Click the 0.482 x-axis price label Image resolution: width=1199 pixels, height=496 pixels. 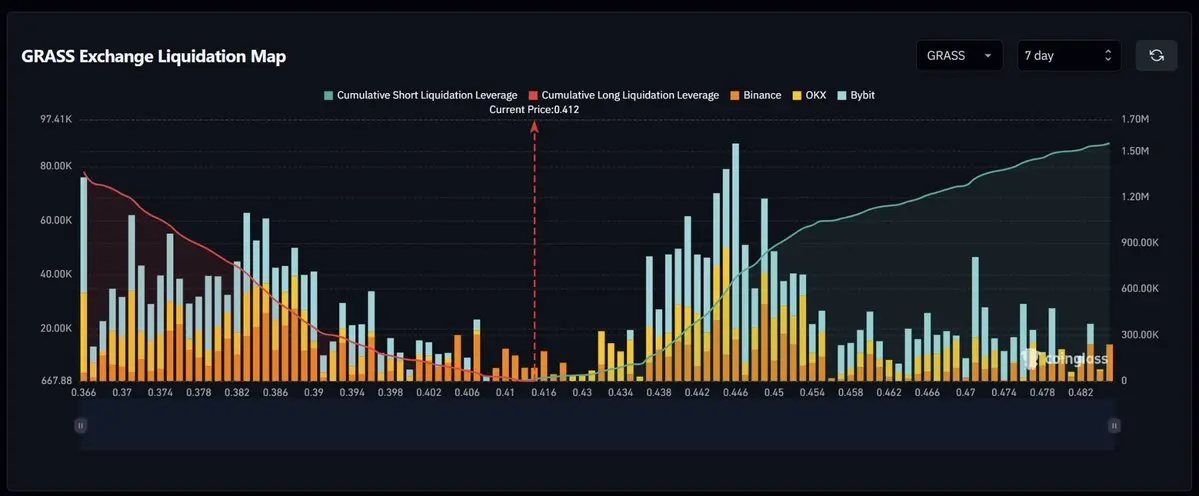point(1080,392)
